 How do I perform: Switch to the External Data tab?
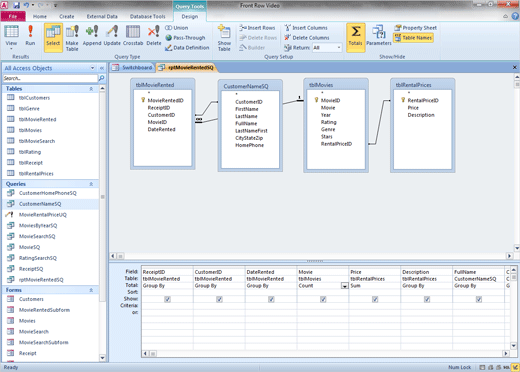[102, 16]
